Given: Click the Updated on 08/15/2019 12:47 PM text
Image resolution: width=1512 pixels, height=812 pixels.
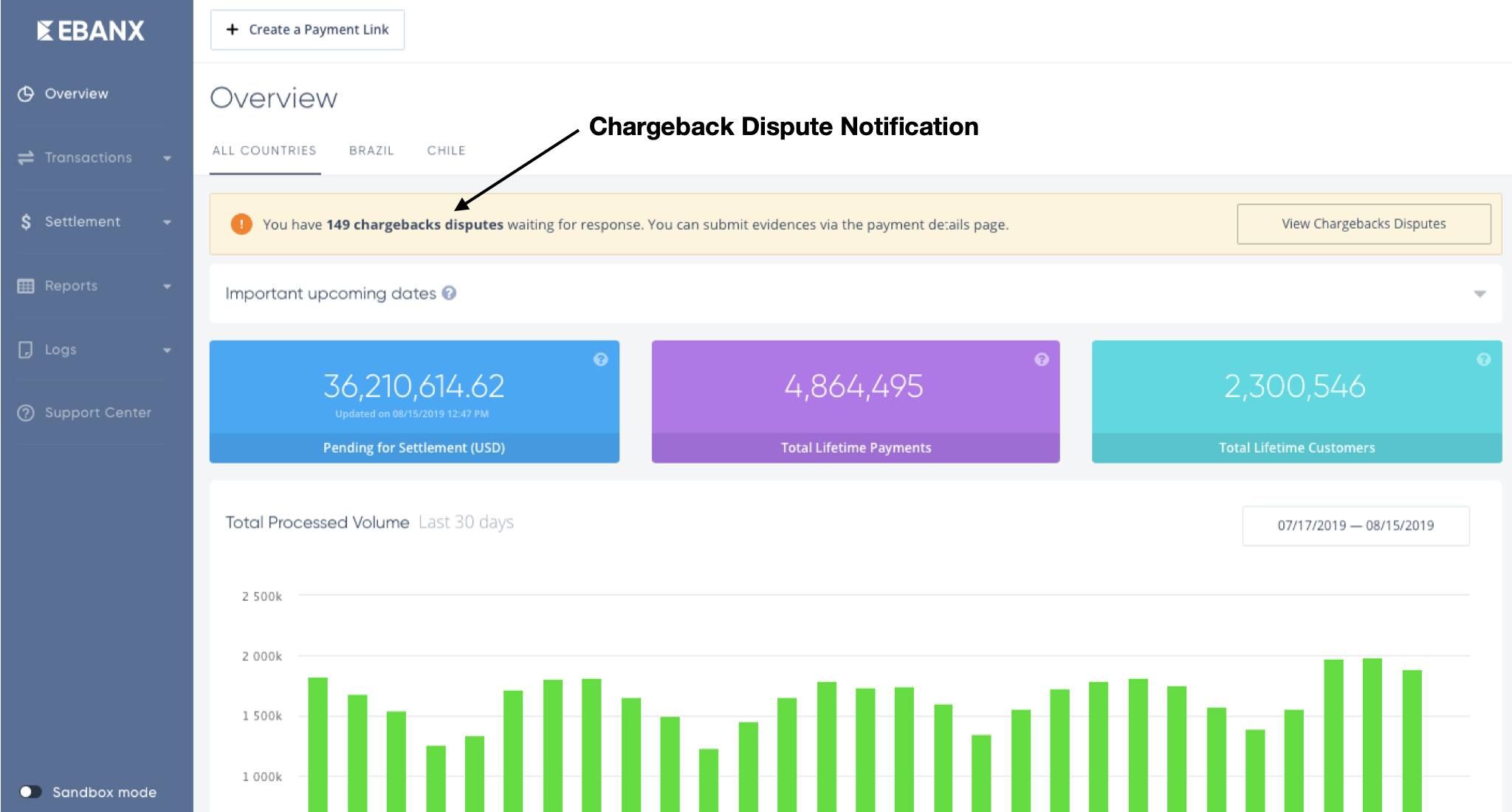Looking at the screenshot, I should [x=412, y=414].
